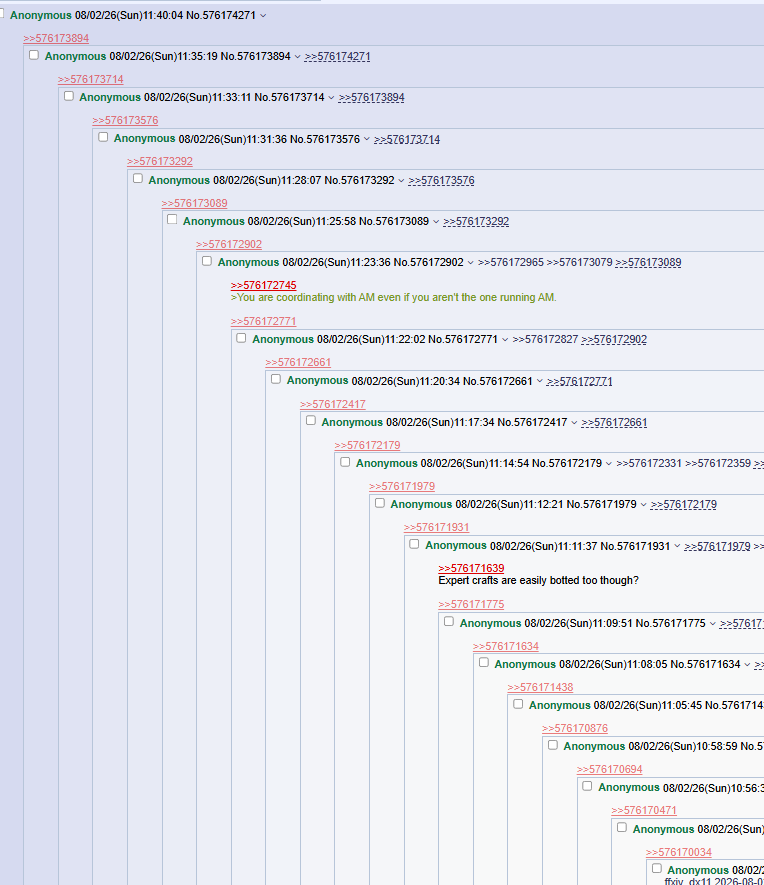The height and width of the screenshot is (885, 764).
Task: Follow red quote link >>576173714
Action: pos(90,80)
